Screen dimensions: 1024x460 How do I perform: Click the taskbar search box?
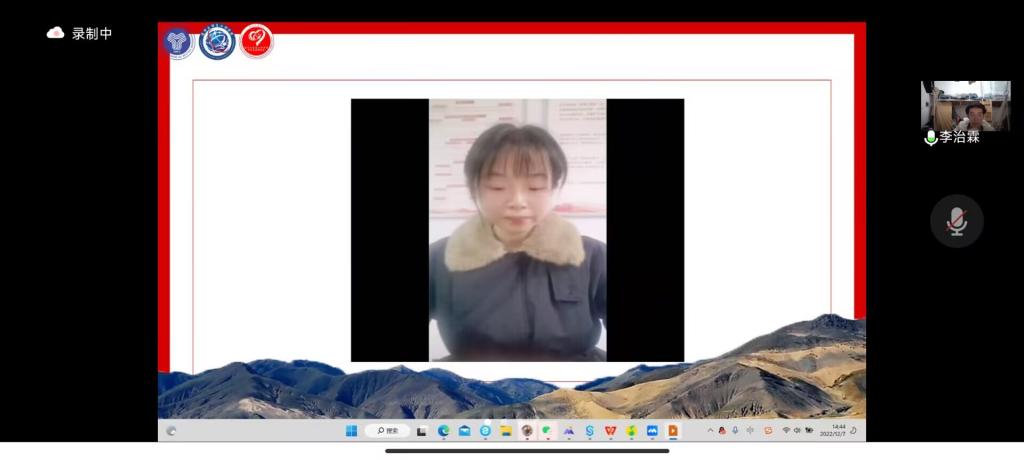pos(387,431)
